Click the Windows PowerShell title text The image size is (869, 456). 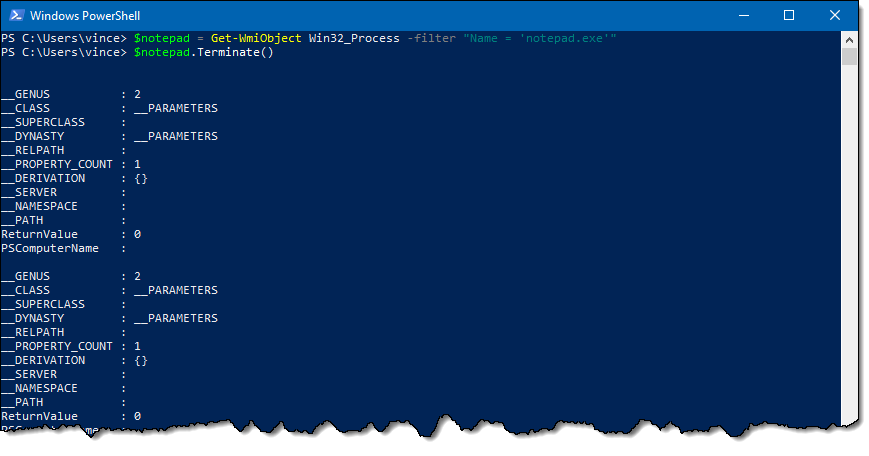pos(85,16)
